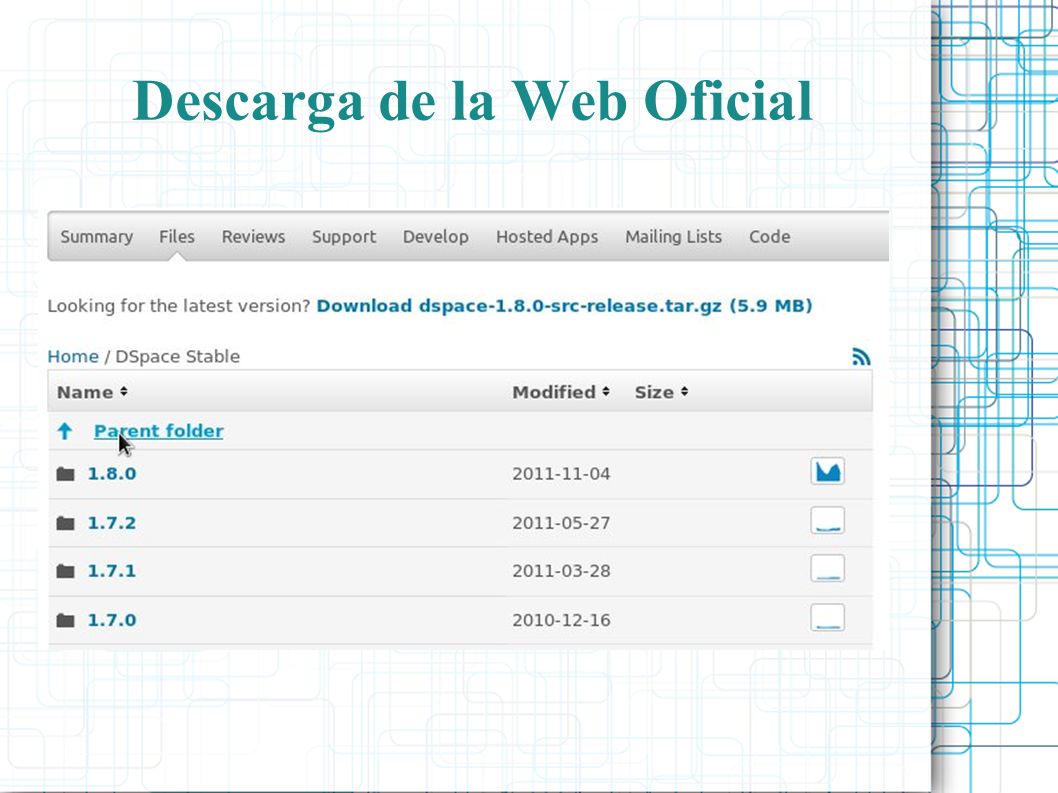Open the Summary tab
This screenshot has width=1058, height=793.
point(96,237)
